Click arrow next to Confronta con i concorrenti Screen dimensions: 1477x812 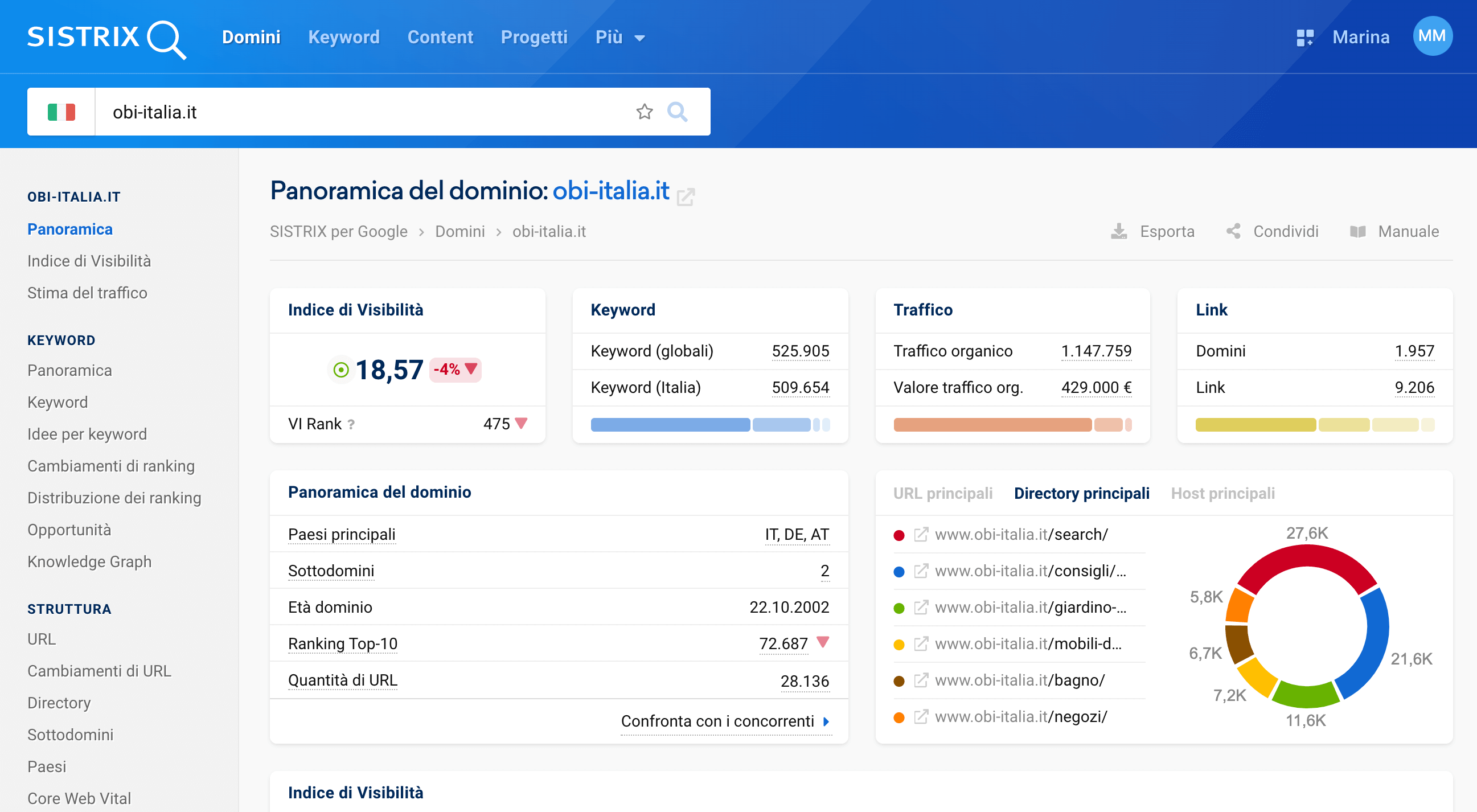pyautogui.click(x=826, y=721)
